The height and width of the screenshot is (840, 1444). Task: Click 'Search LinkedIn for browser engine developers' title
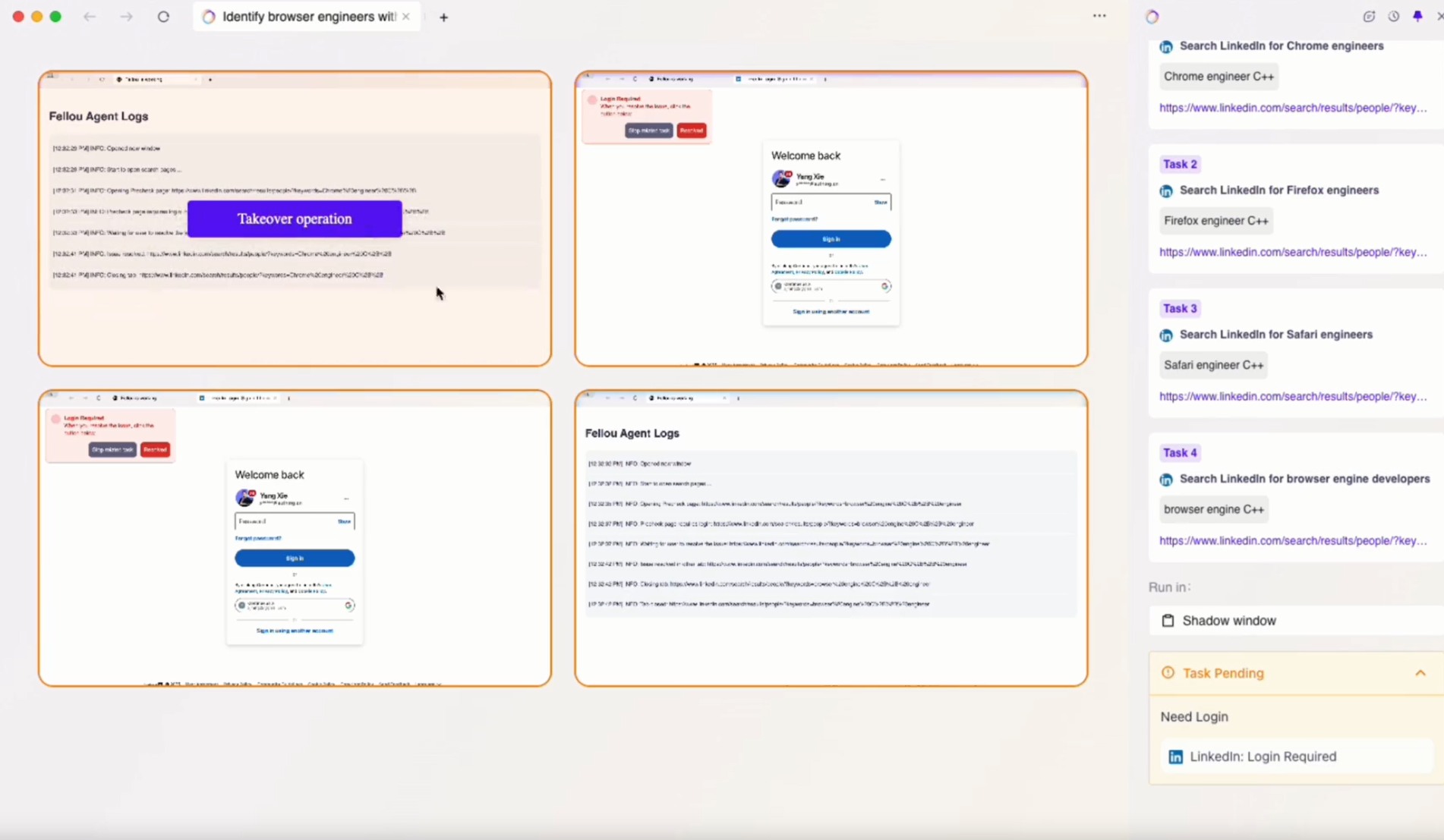(x=1305, y=478)
